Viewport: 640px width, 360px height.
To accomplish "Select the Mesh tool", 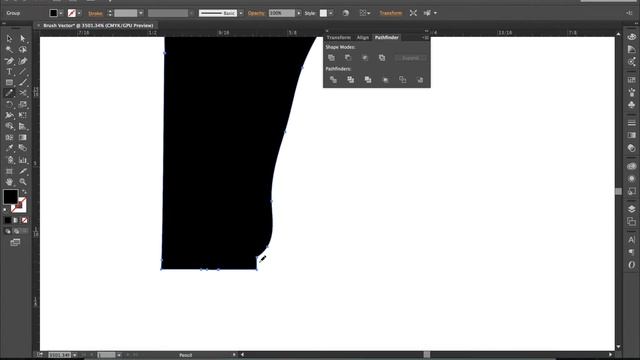I will click(9, 138).
